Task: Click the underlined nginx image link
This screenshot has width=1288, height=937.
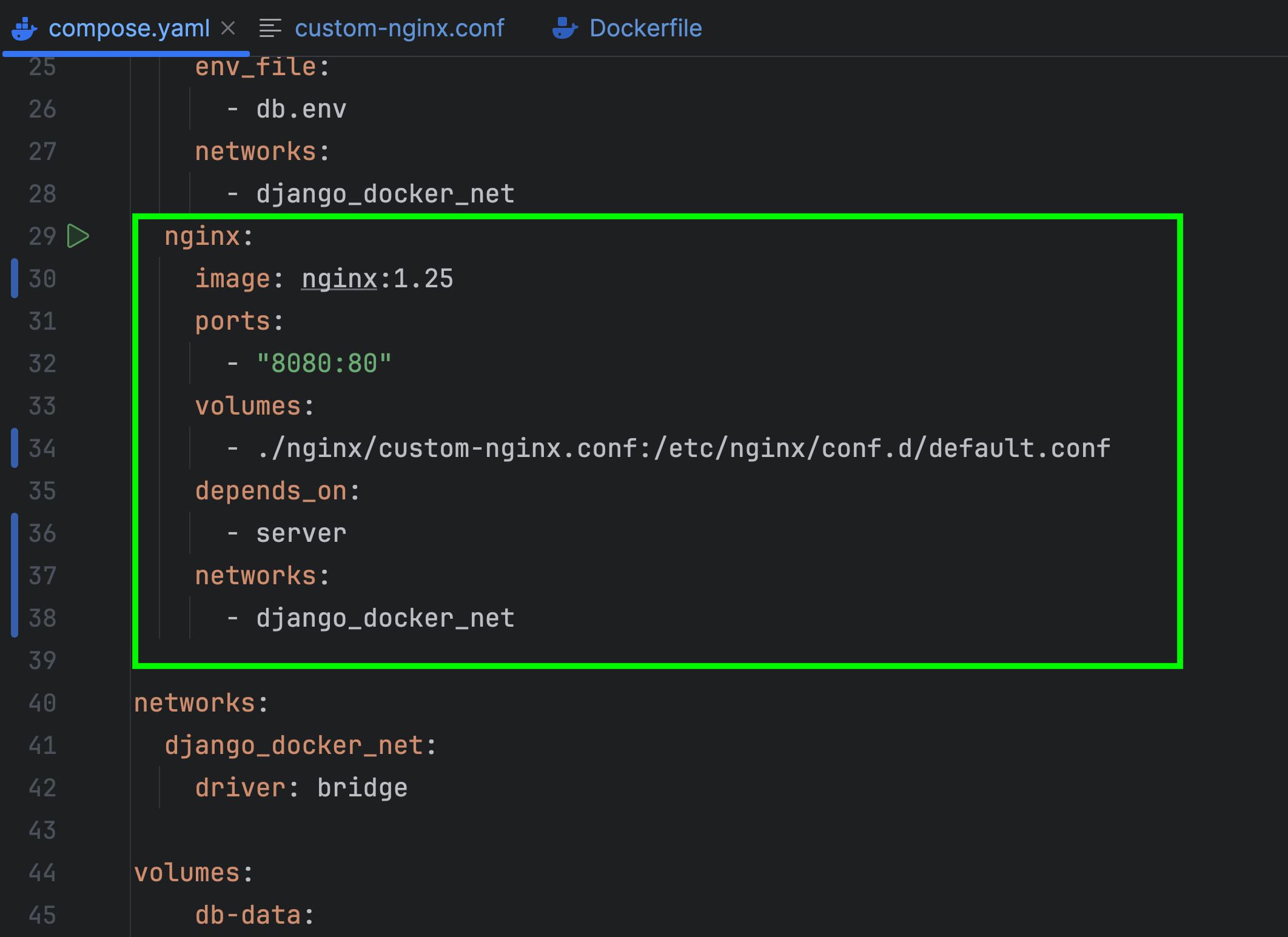Action: tap(340, 279)
